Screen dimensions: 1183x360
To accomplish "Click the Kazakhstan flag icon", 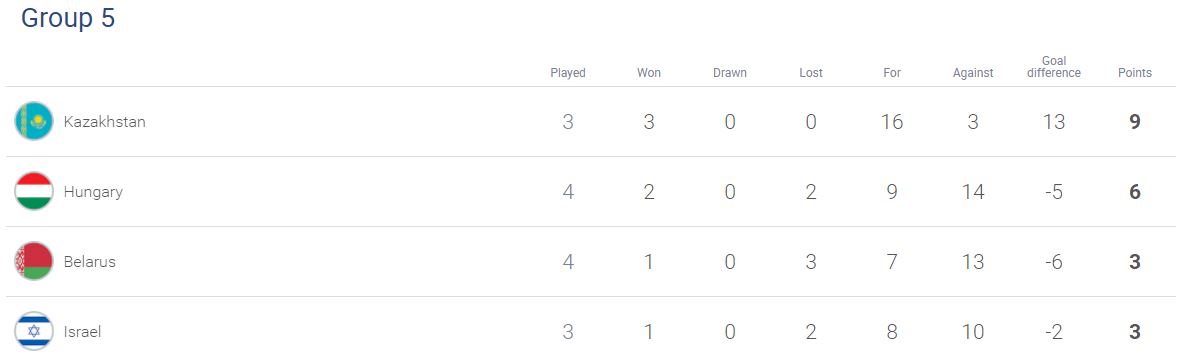I will coord(33,122).
